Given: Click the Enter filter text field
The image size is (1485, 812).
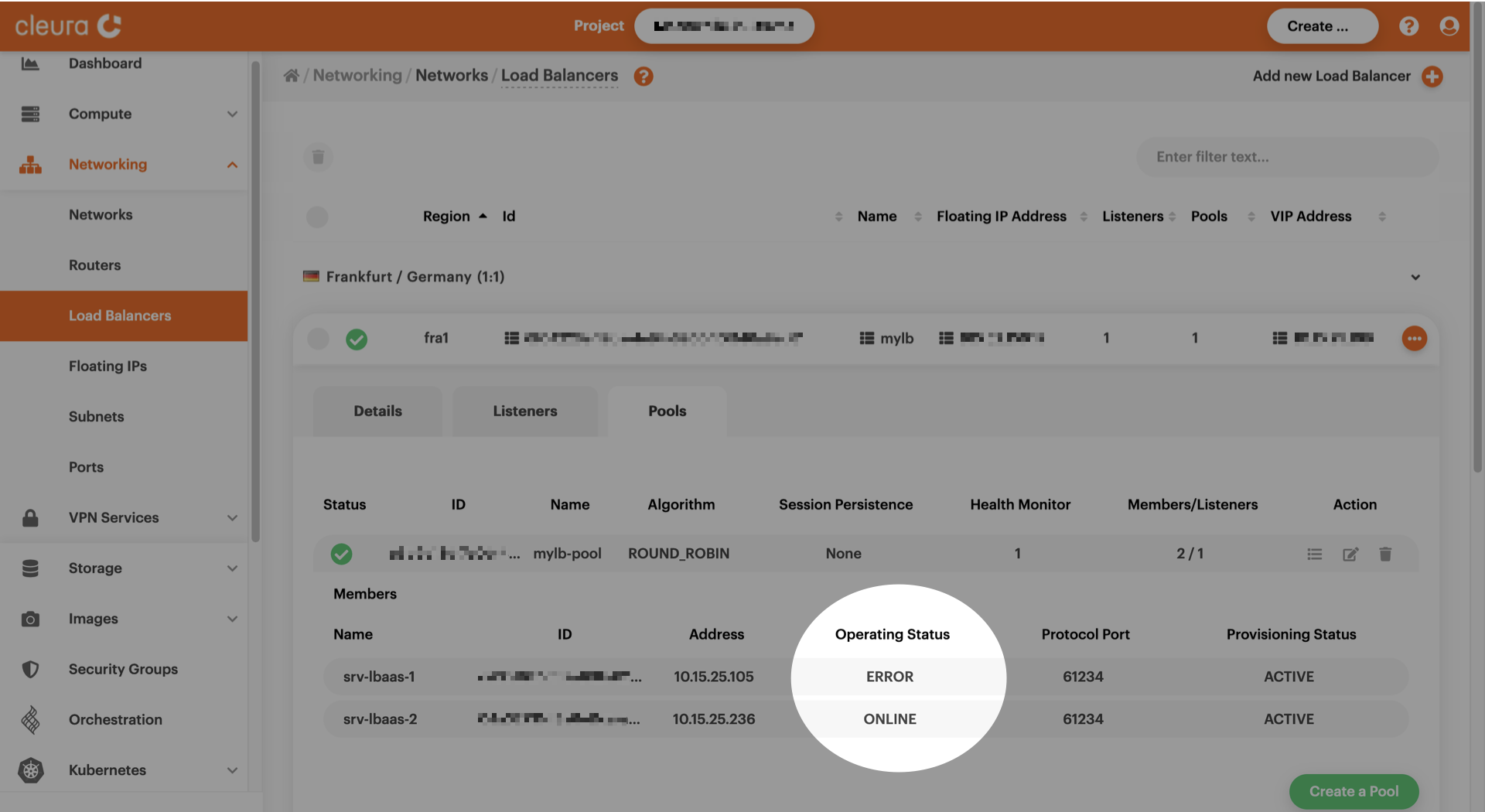Looking at the screenshot, I should (x=1286, y=157).
